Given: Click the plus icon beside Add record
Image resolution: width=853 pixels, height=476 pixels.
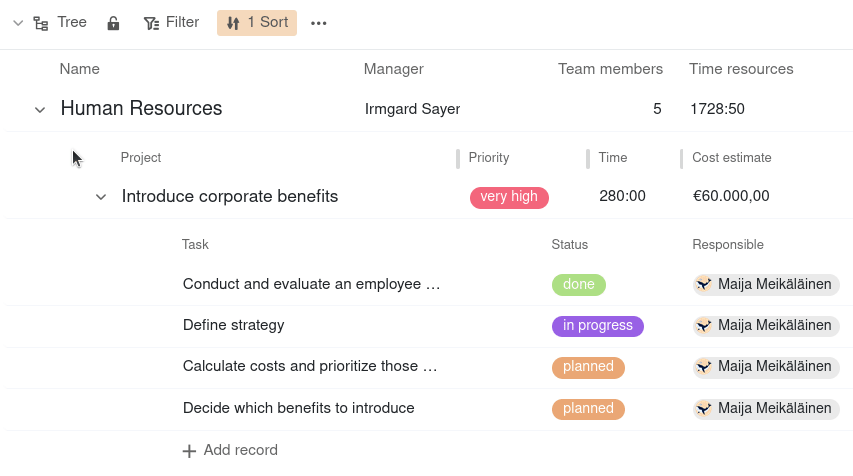Looking at the screenshot, I should pos(189,451).
